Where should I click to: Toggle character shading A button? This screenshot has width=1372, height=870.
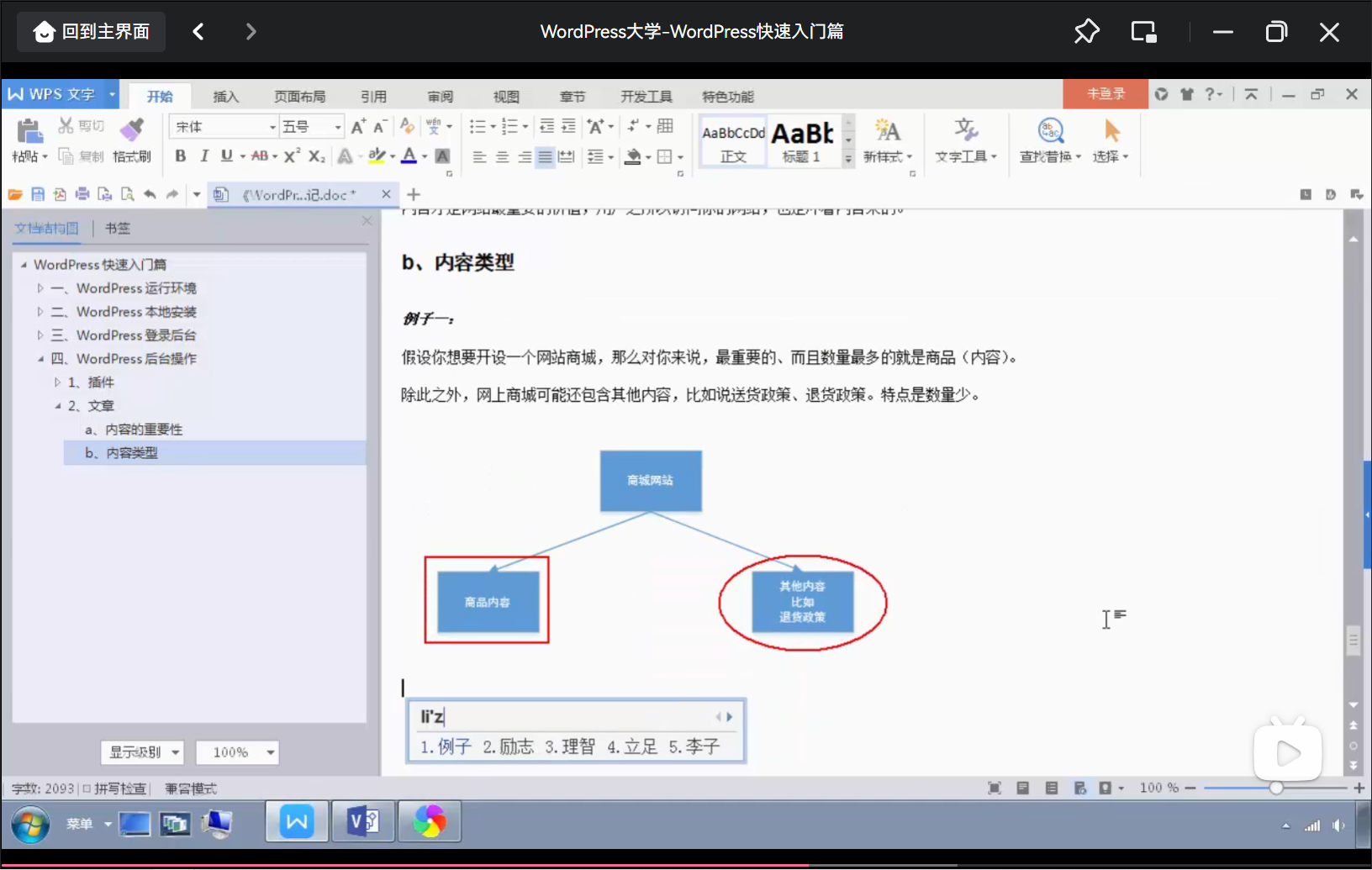point(442,156)
